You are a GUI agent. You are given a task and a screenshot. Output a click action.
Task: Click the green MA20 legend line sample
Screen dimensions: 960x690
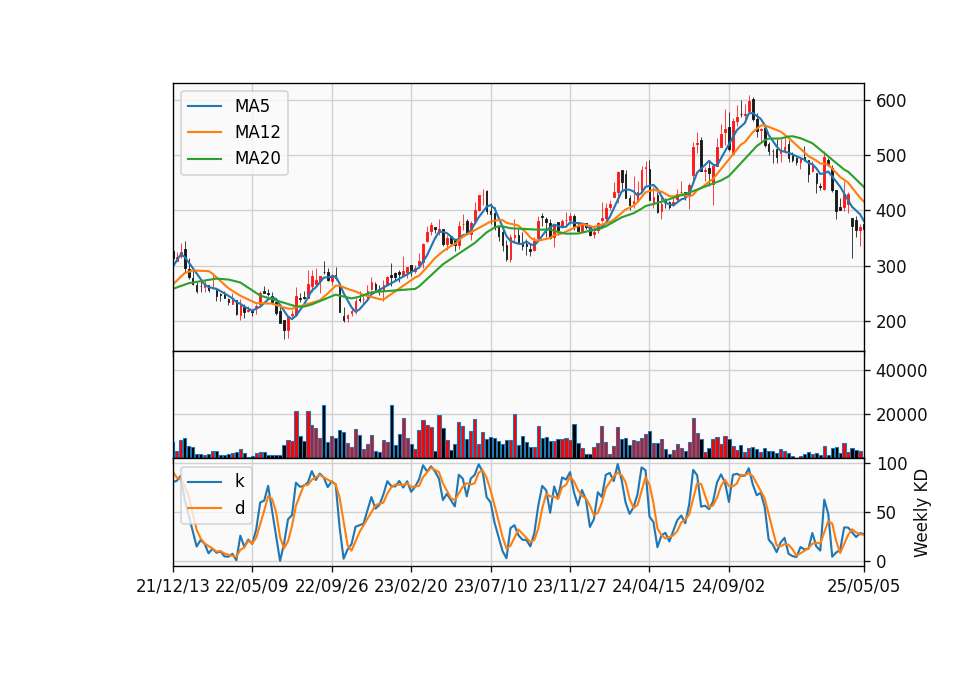(204, 159)
